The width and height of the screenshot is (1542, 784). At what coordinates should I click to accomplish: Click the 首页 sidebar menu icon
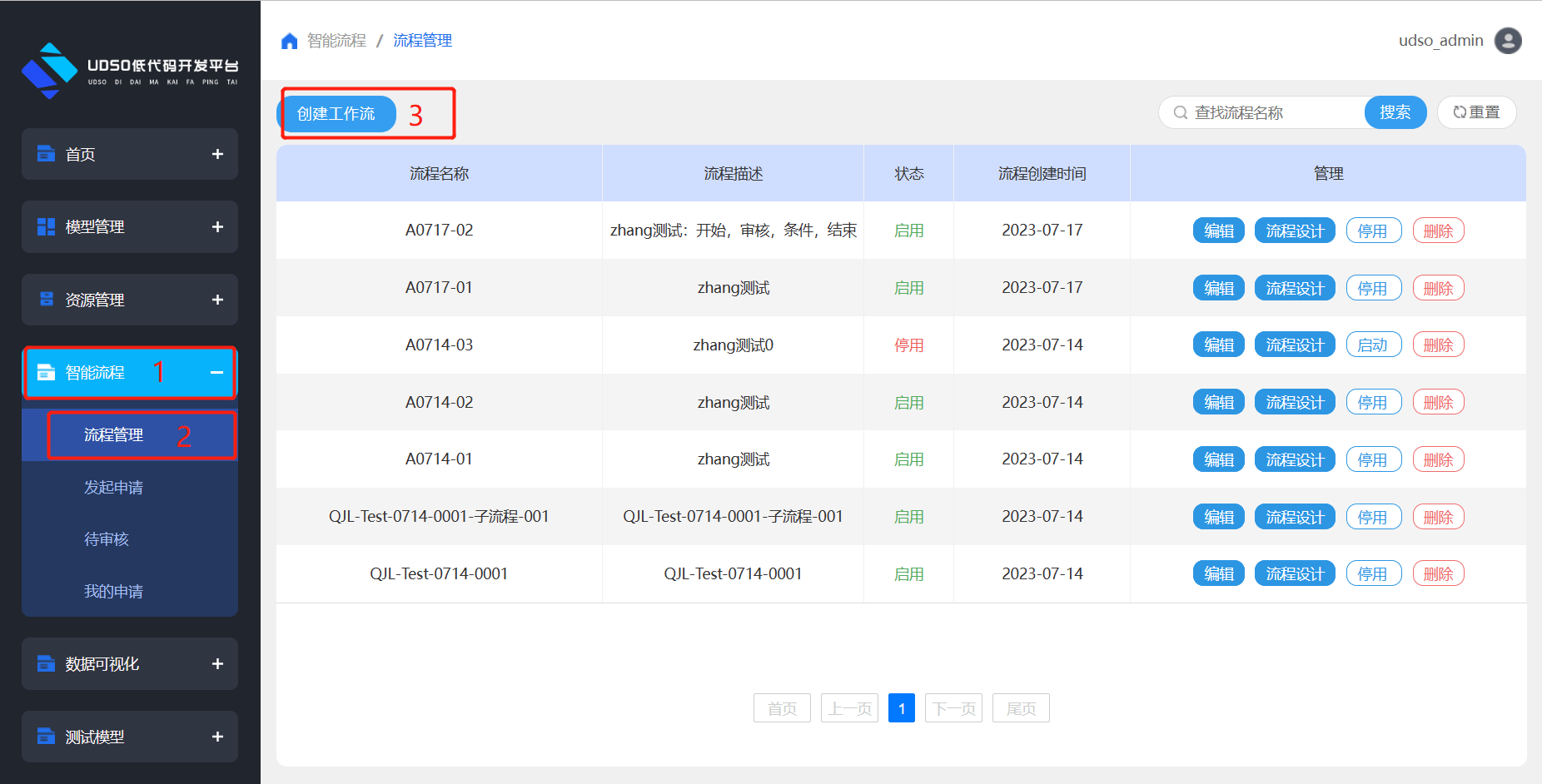pyautogui.click(x=46, y=154)
